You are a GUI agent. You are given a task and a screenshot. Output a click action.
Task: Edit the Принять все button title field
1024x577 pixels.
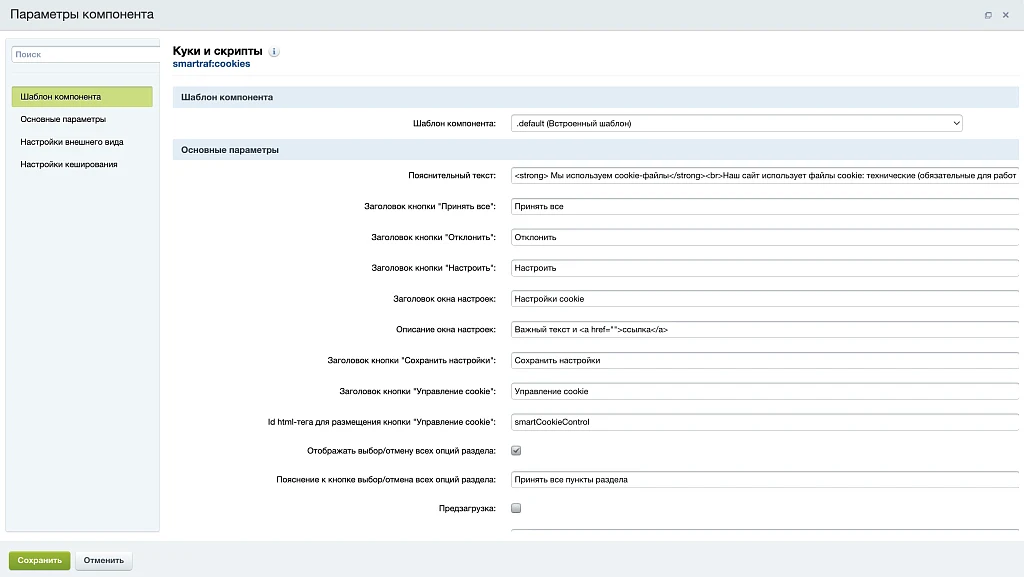(x=765, y=206)
